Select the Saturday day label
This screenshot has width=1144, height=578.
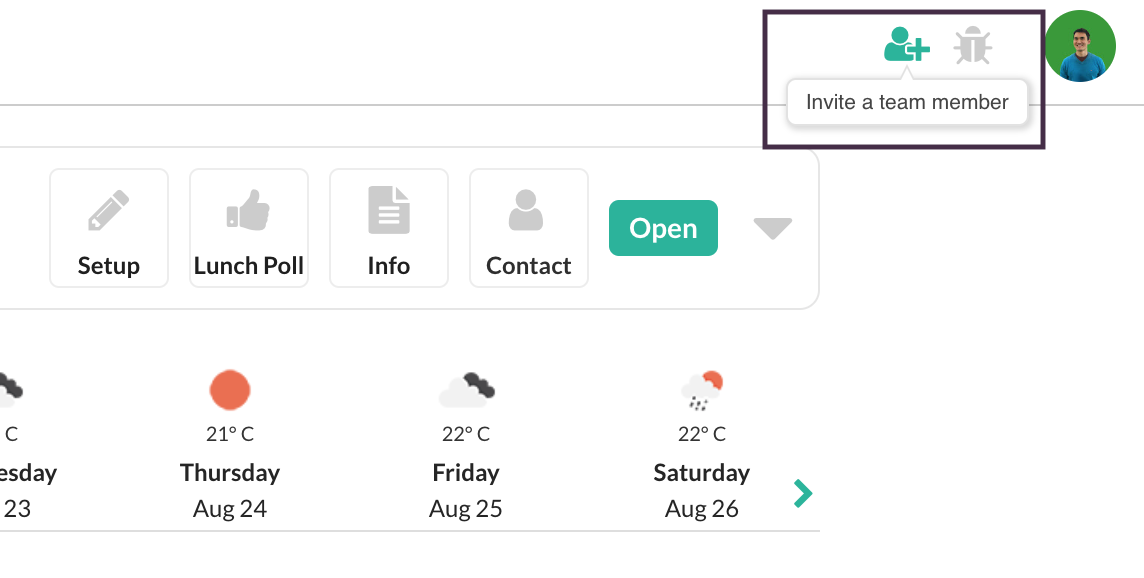pyautogui.click(x=701, y=472)
